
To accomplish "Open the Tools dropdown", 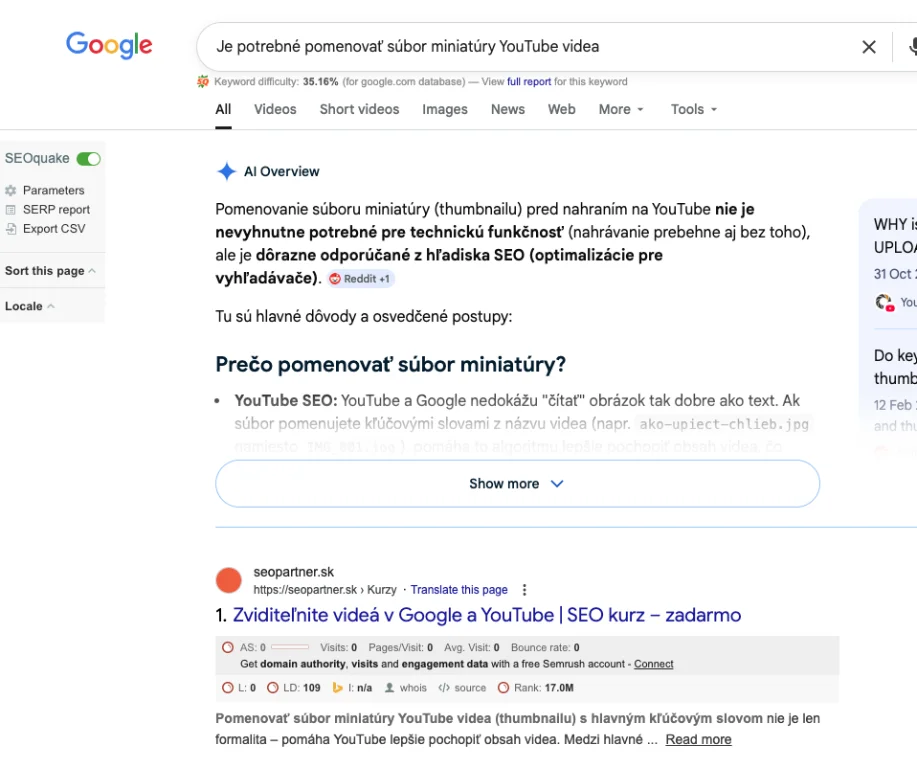I will [694, 109].
